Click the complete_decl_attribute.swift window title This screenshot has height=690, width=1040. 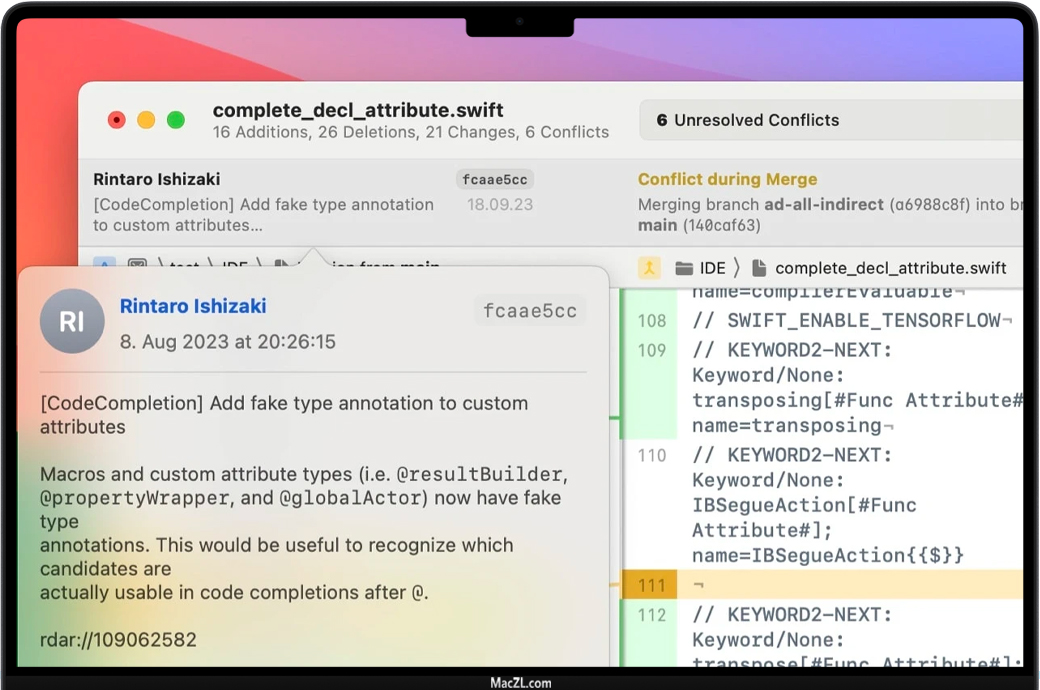(358, 110)
